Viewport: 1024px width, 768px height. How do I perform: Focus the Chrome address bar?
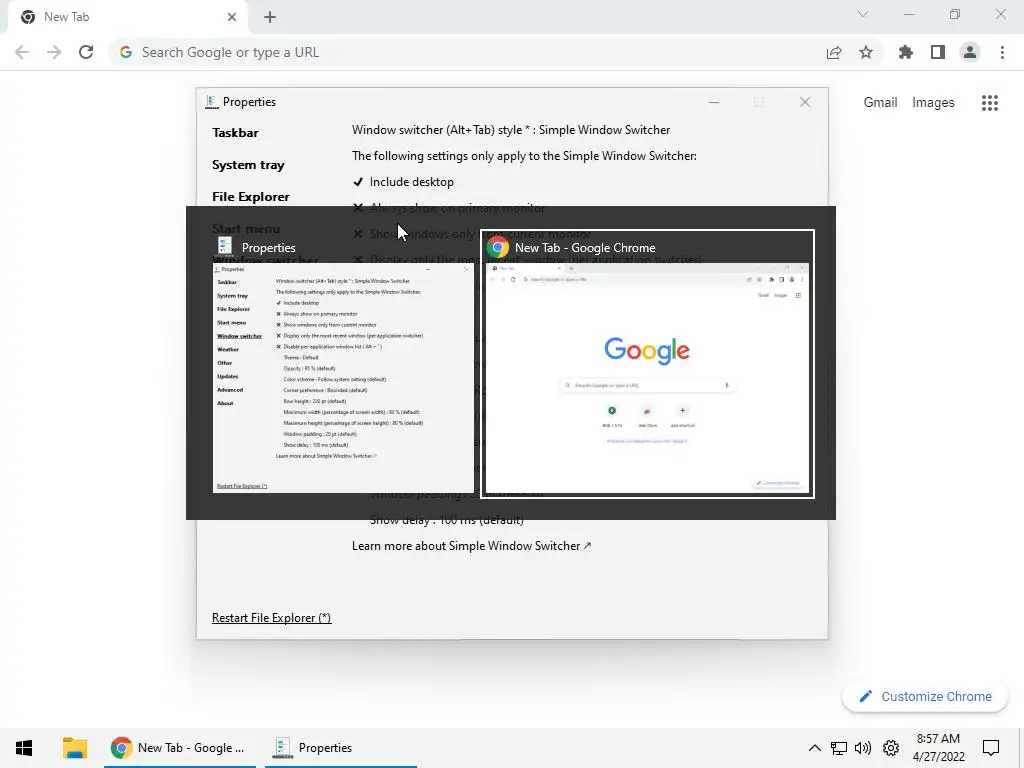470,52
